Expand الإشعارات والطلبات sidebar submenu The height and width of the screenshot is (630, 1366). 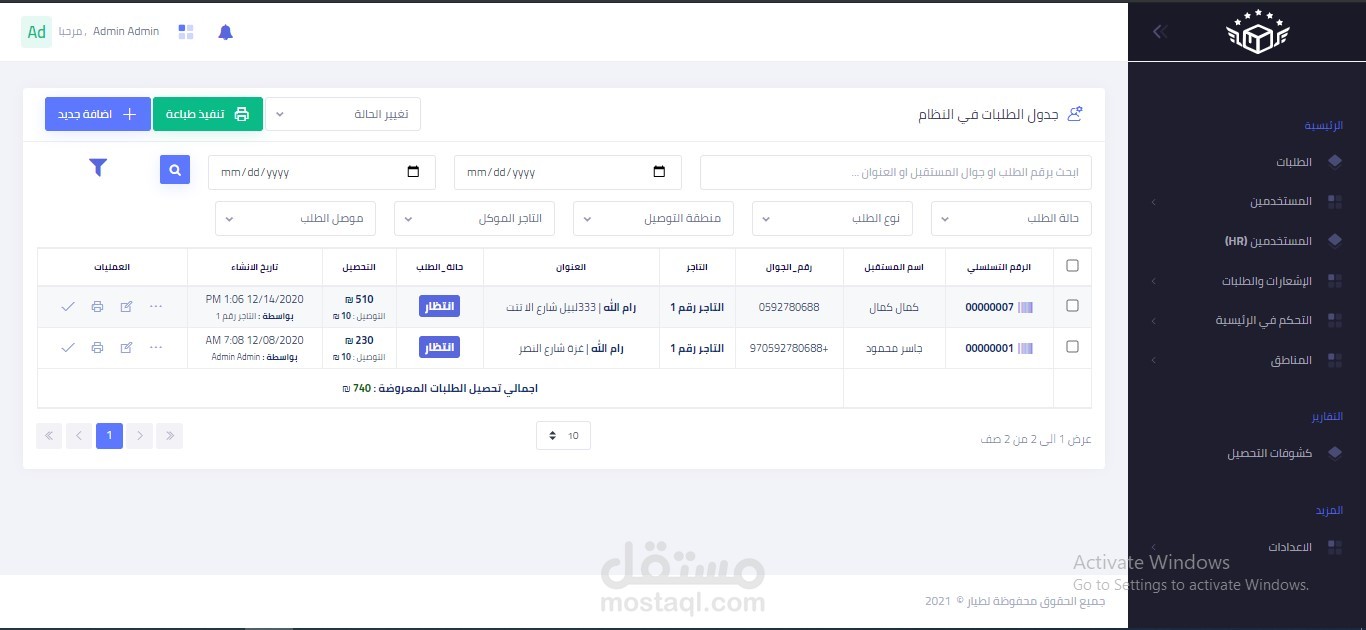1246,281
